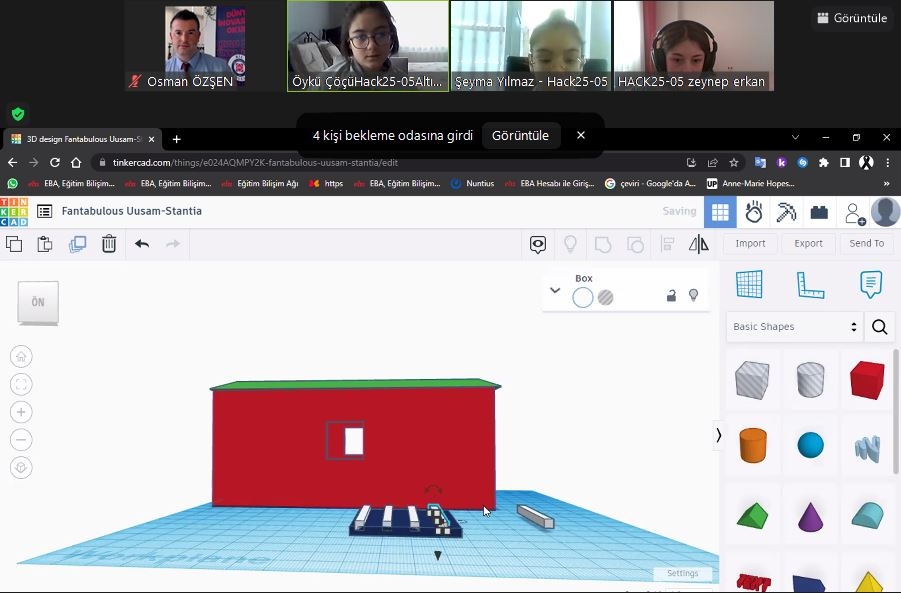The image size is (901, 593).
Task: Collapse the Box shape inspector panel
Action: click(x=555, y=291)
